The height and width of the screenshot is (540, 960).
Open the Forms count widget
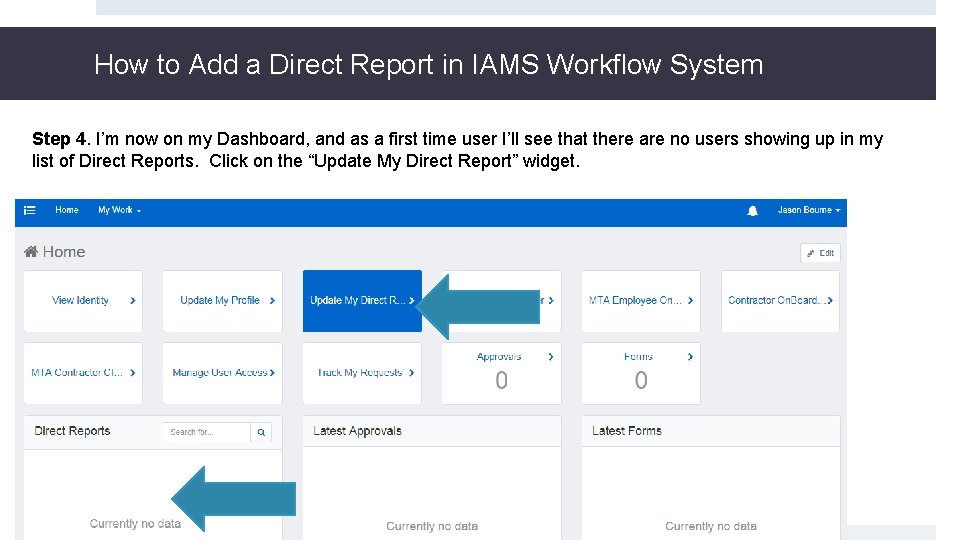tap(641, 373)
